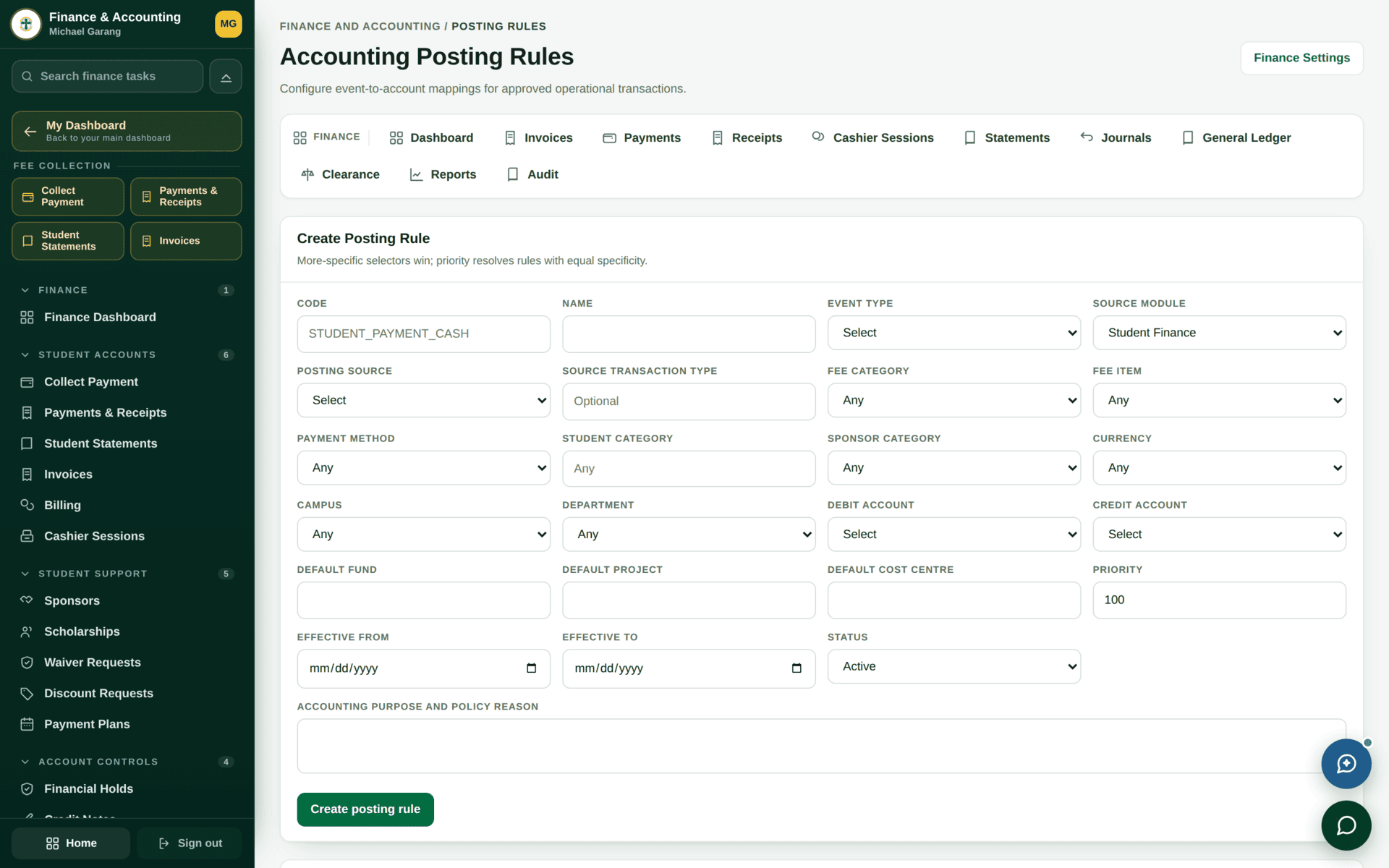Click the Payments & Receipts quick button
The height and width of the screenshot is (868, 1389).
pyautogui.click(x=186, y=197)
